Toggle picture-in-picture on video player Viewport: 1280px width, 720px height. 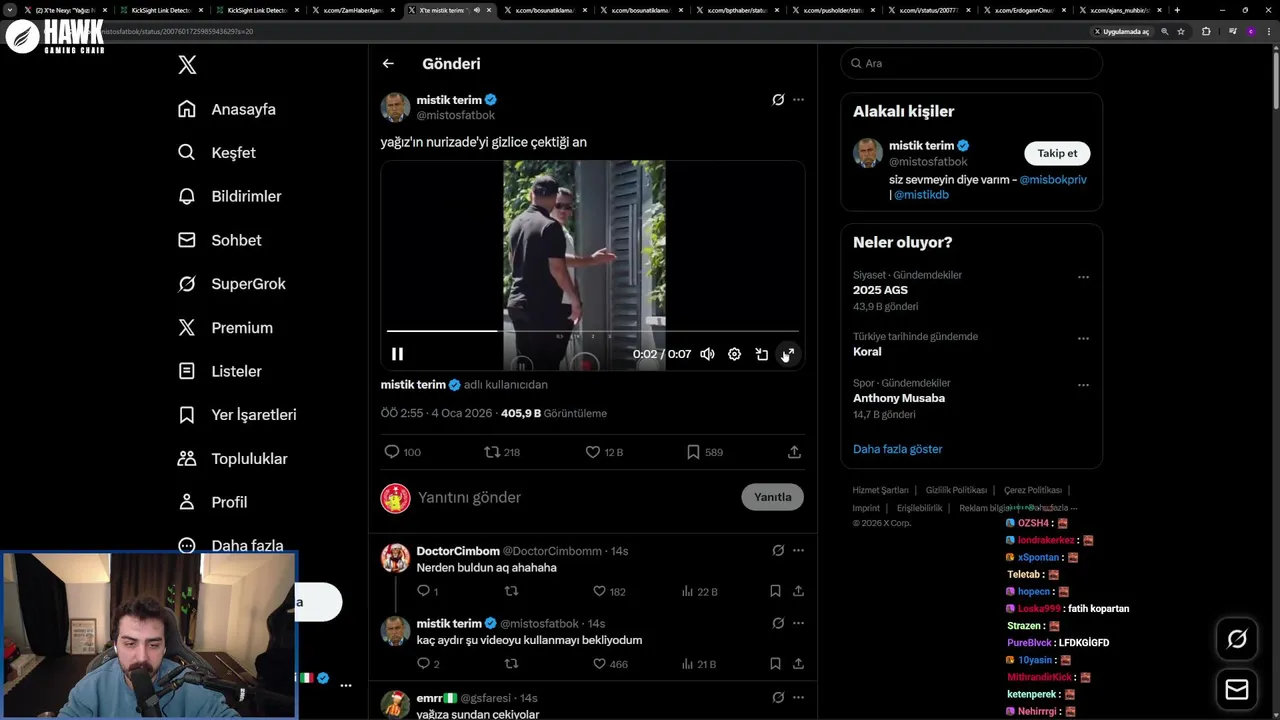pos(761,354)
